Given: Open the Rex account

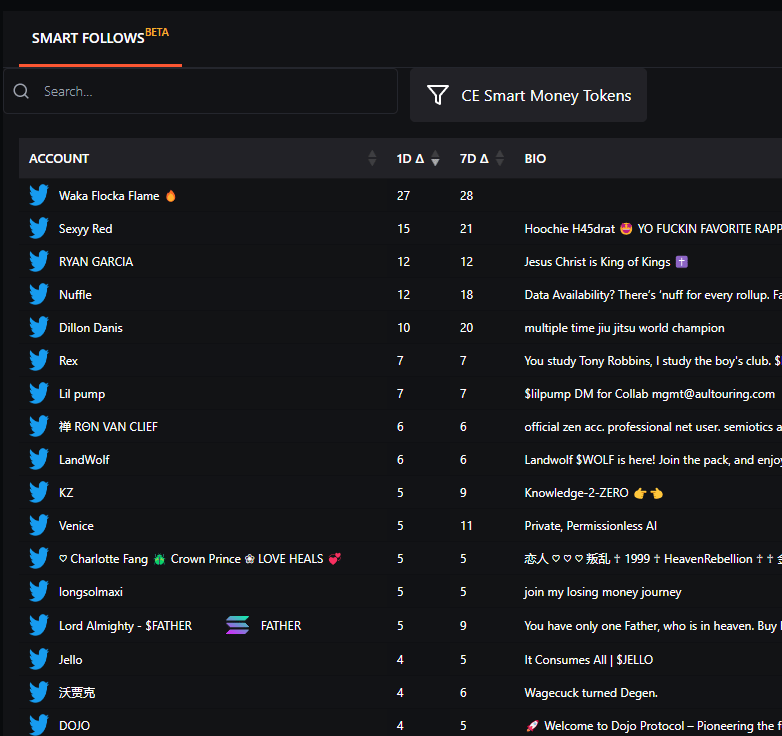Looking at the screenshot, I should (68, 361).
